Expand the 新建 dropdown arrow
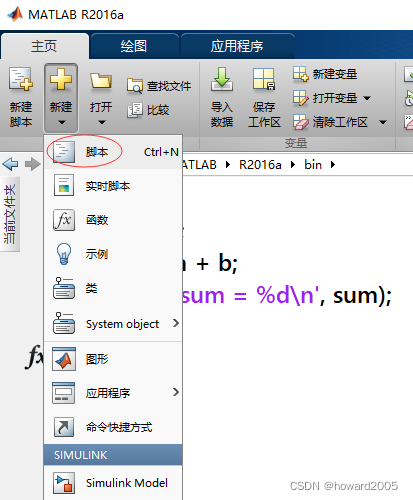 click(62, 122)
